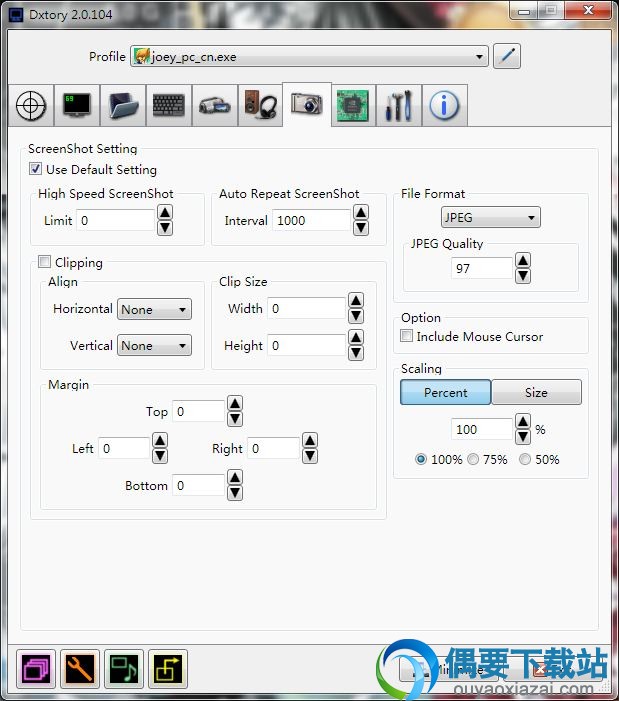This screenshot has height=701, width=619.
Task: Decrease Margin Bottom value
Action: coord(235,493)
